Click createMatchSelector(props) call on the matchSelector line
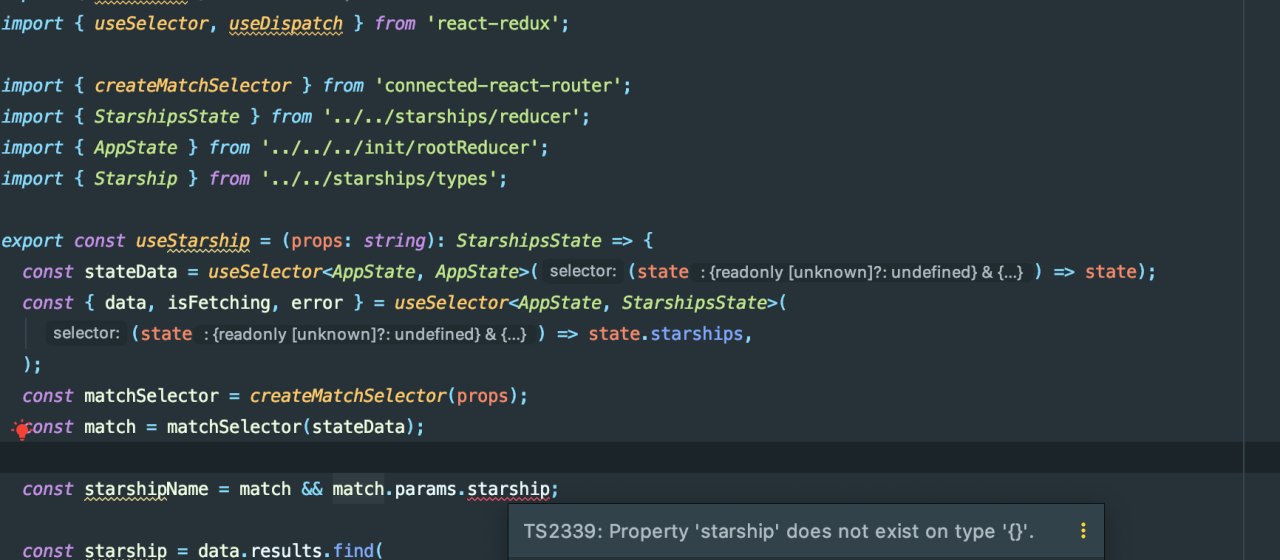Screen dimensions: 1280x560 (x=385, y=396)
